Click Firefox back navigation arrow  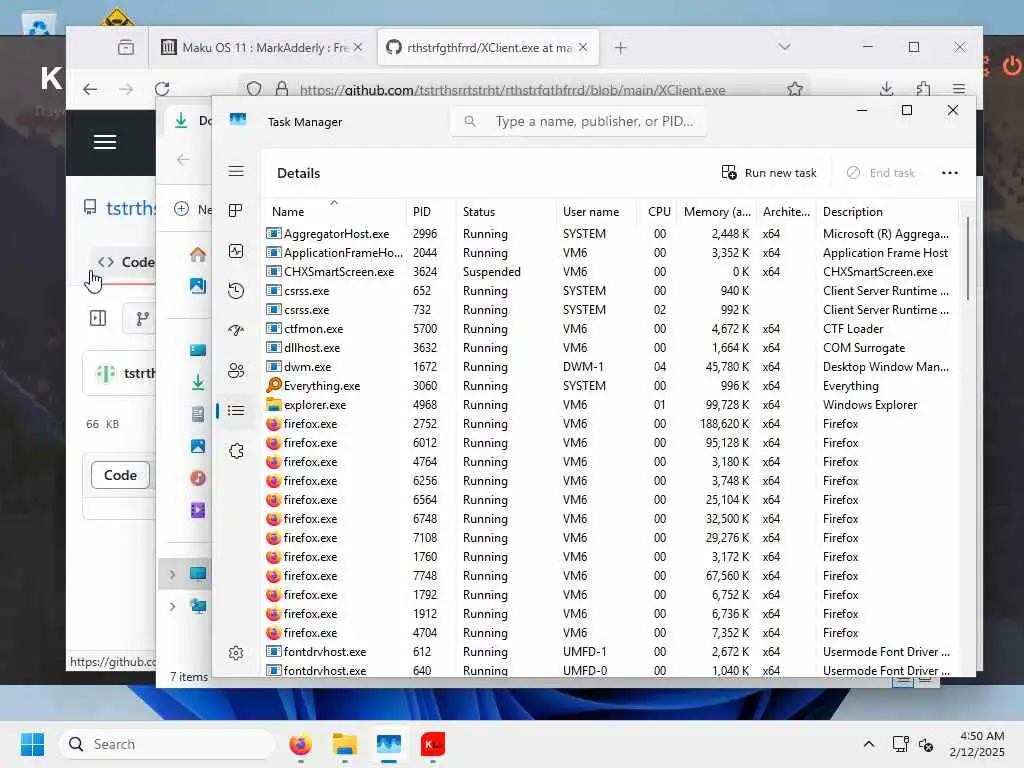click(90, 89)
